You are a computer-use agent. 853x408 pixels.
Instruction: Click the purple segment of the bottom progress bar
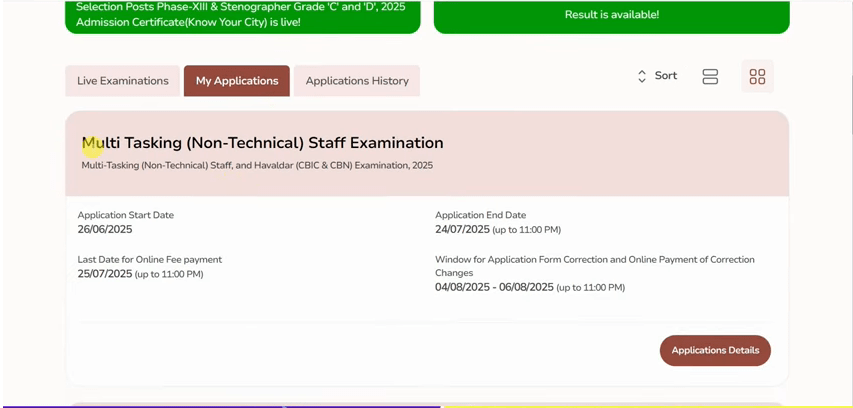point(220,405)
